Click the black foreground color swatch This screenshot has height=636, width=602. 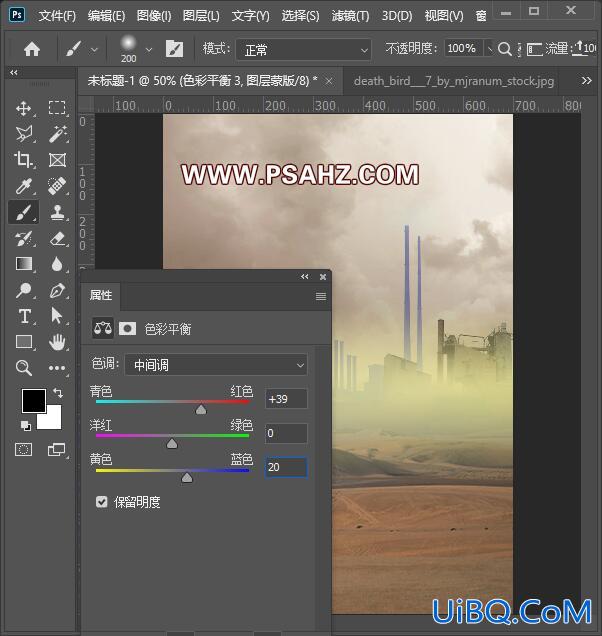(x=34, y=400)
